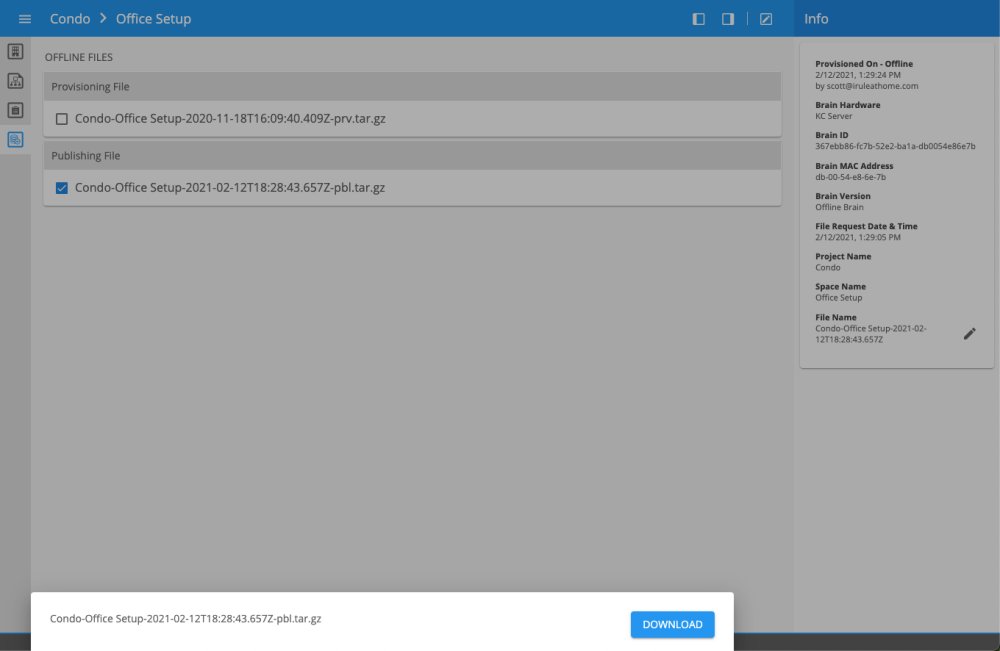
Task: Open the hierarchy icon in sidebar
Action: point(15,81)
